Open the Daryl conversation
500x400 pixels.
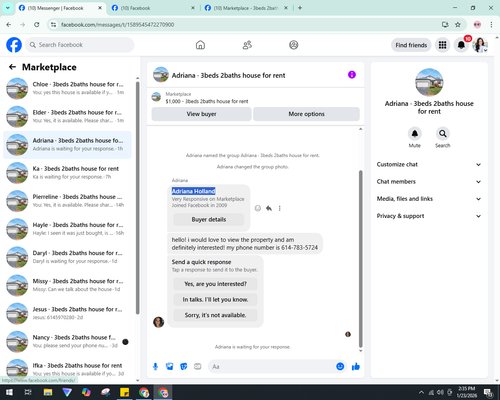(x=67, y=257)
